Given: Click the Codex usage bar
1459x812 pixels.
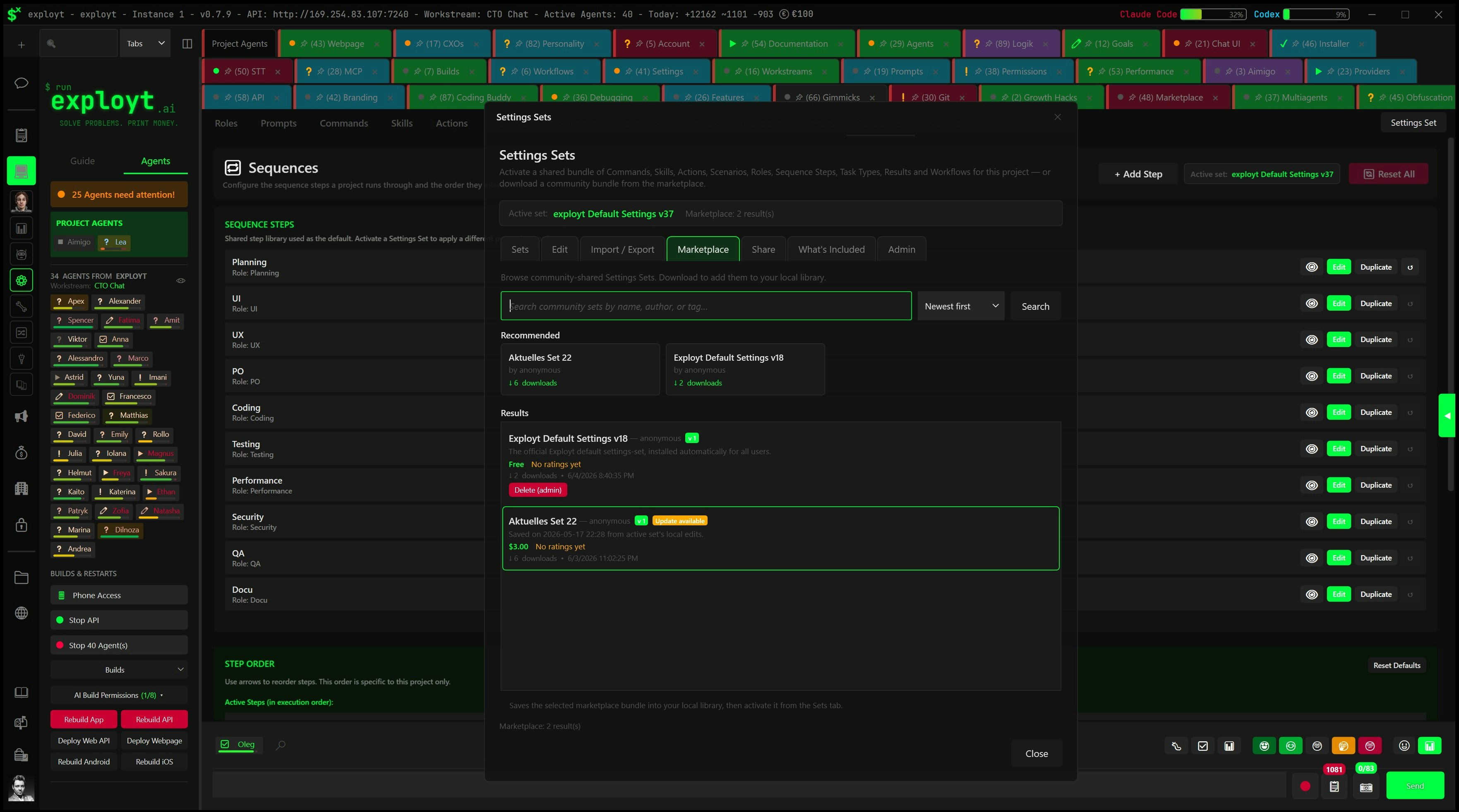Looking at the screenshot, I should click(1316, 14).
